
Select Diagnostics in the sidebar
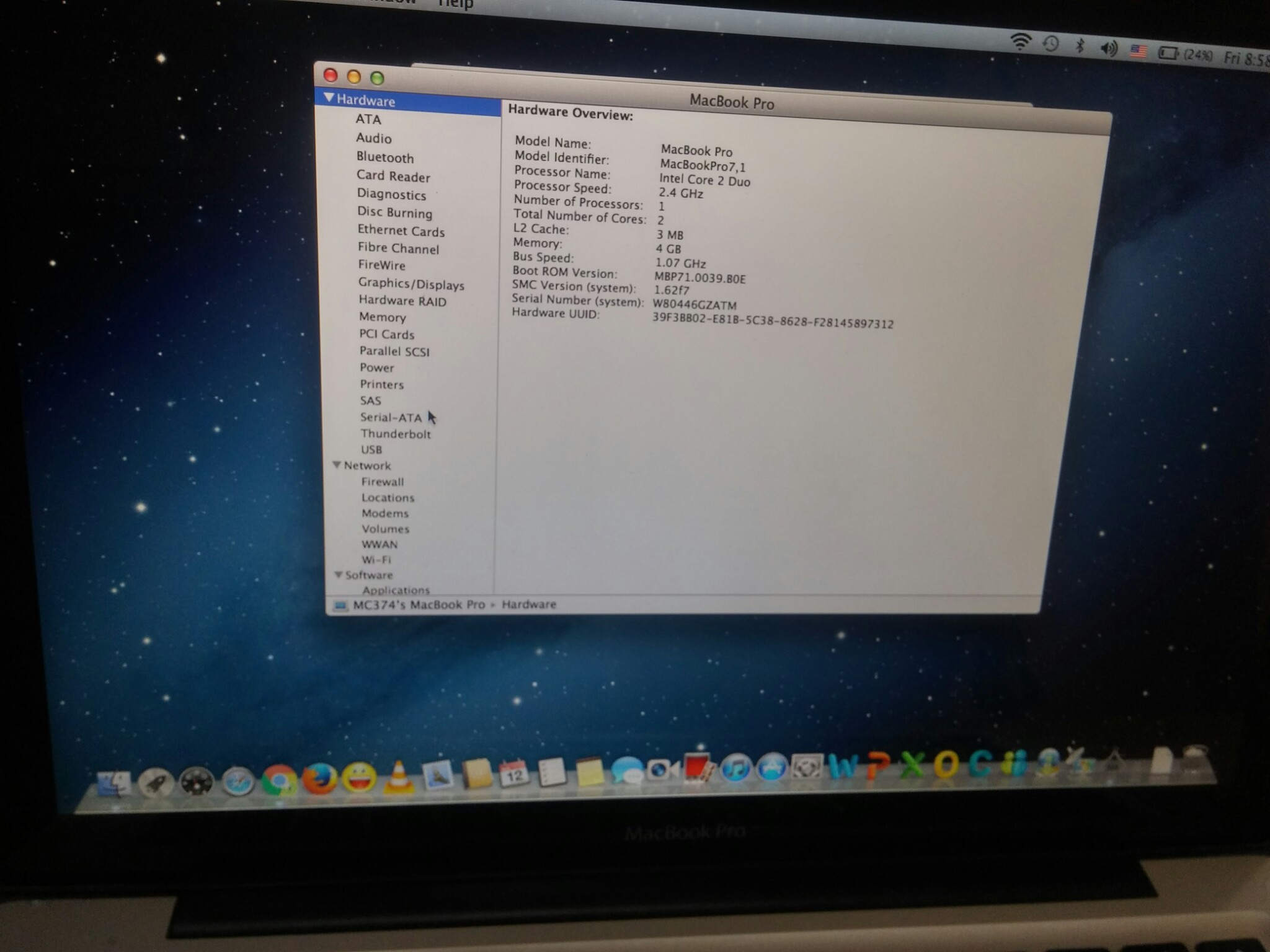tap(391, 194)
